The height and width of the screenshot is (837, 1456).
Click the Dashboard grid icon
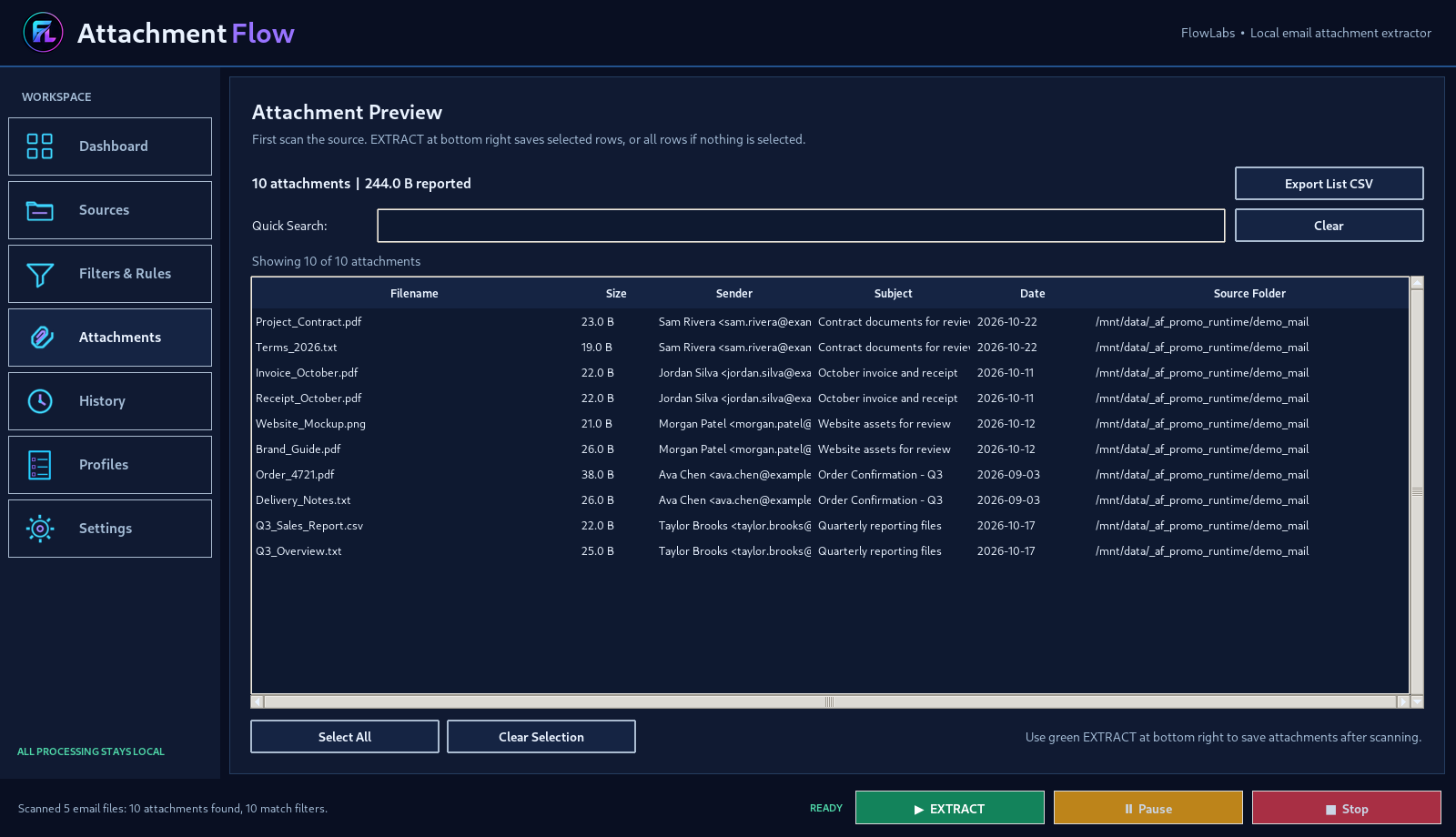[x=40, y=146]
